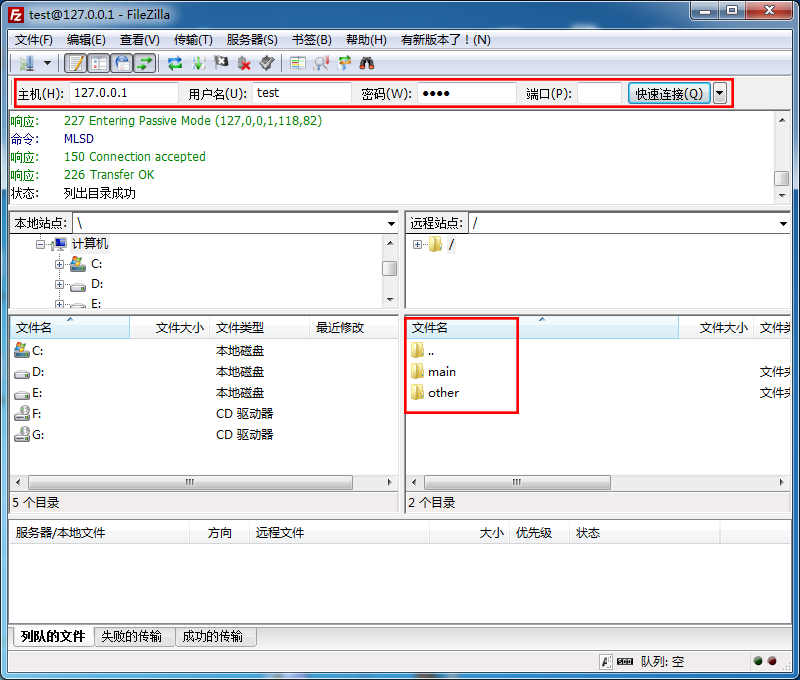Image resolution: width=800 pixels, height=680 pixels.
Task: Toggle local directory tree display
Action: coord(99,63)
